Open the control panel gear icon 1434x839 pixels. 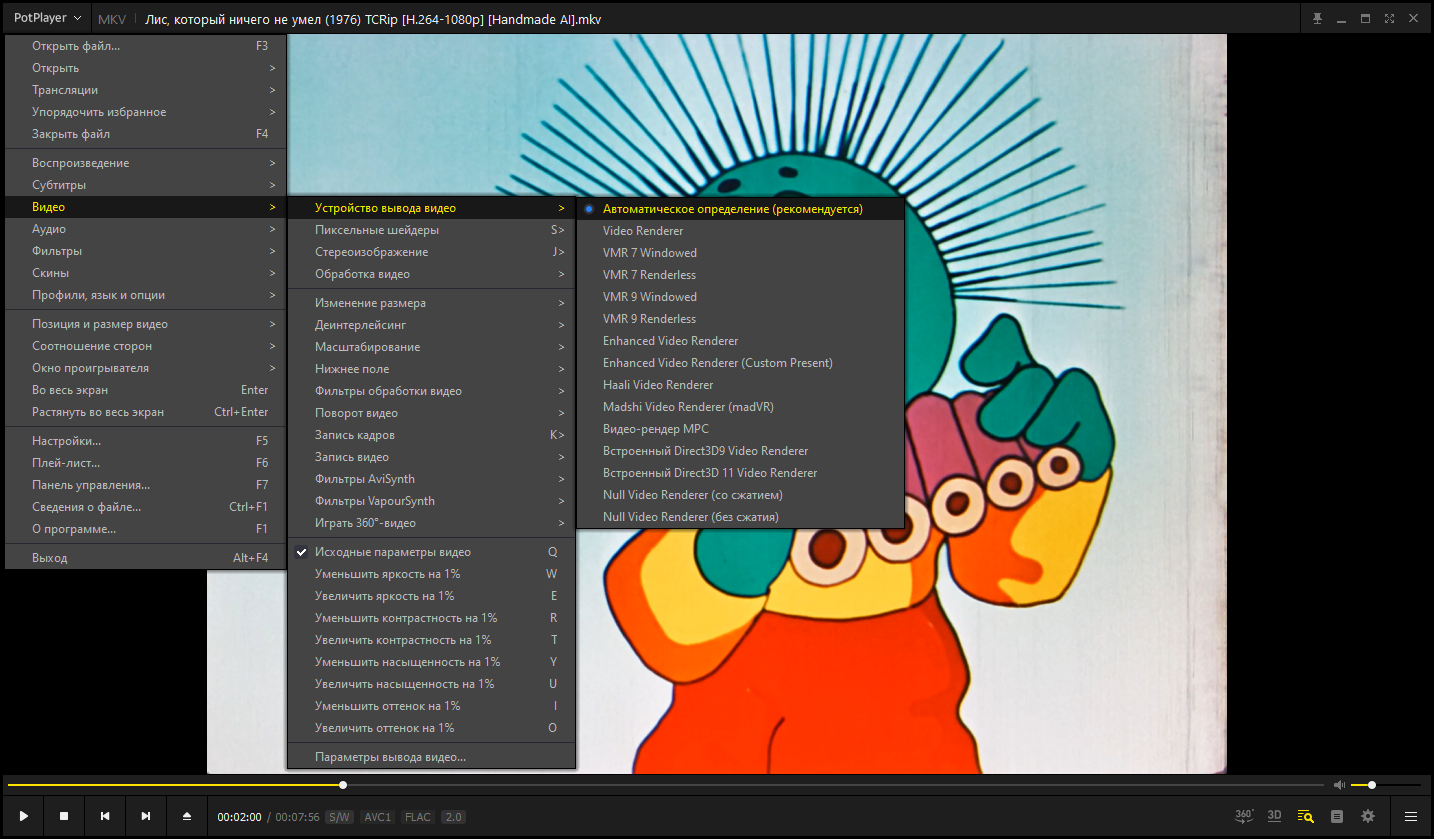point(1368,816)
